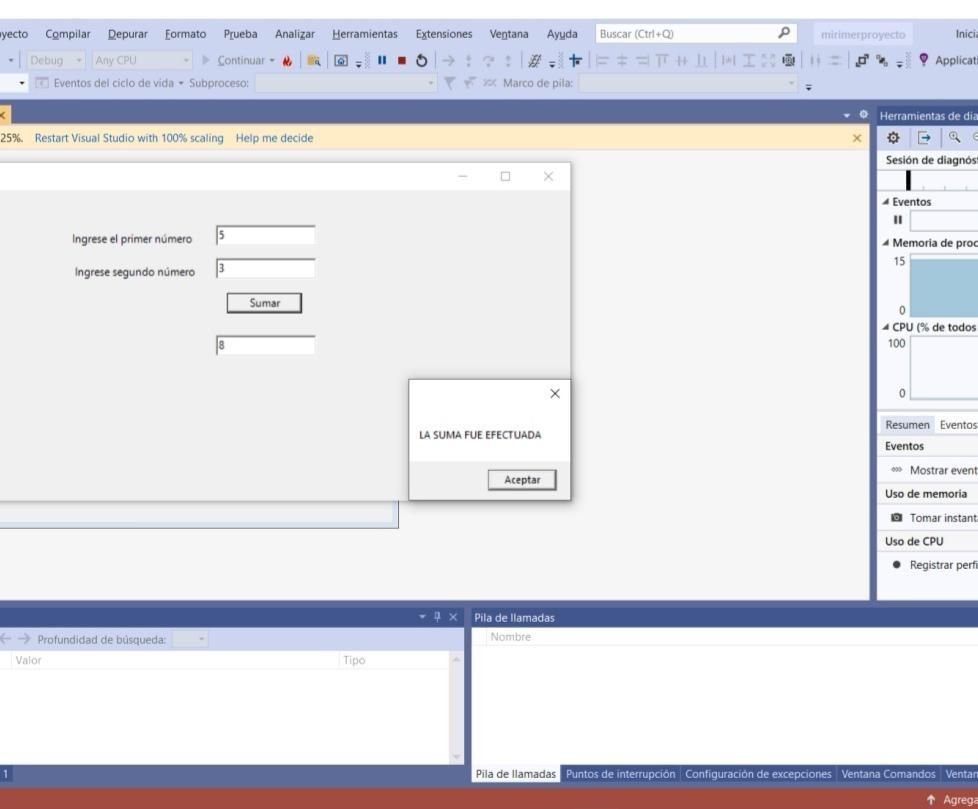
Task: Open the Compilar menu
Action: click(67, 34)
